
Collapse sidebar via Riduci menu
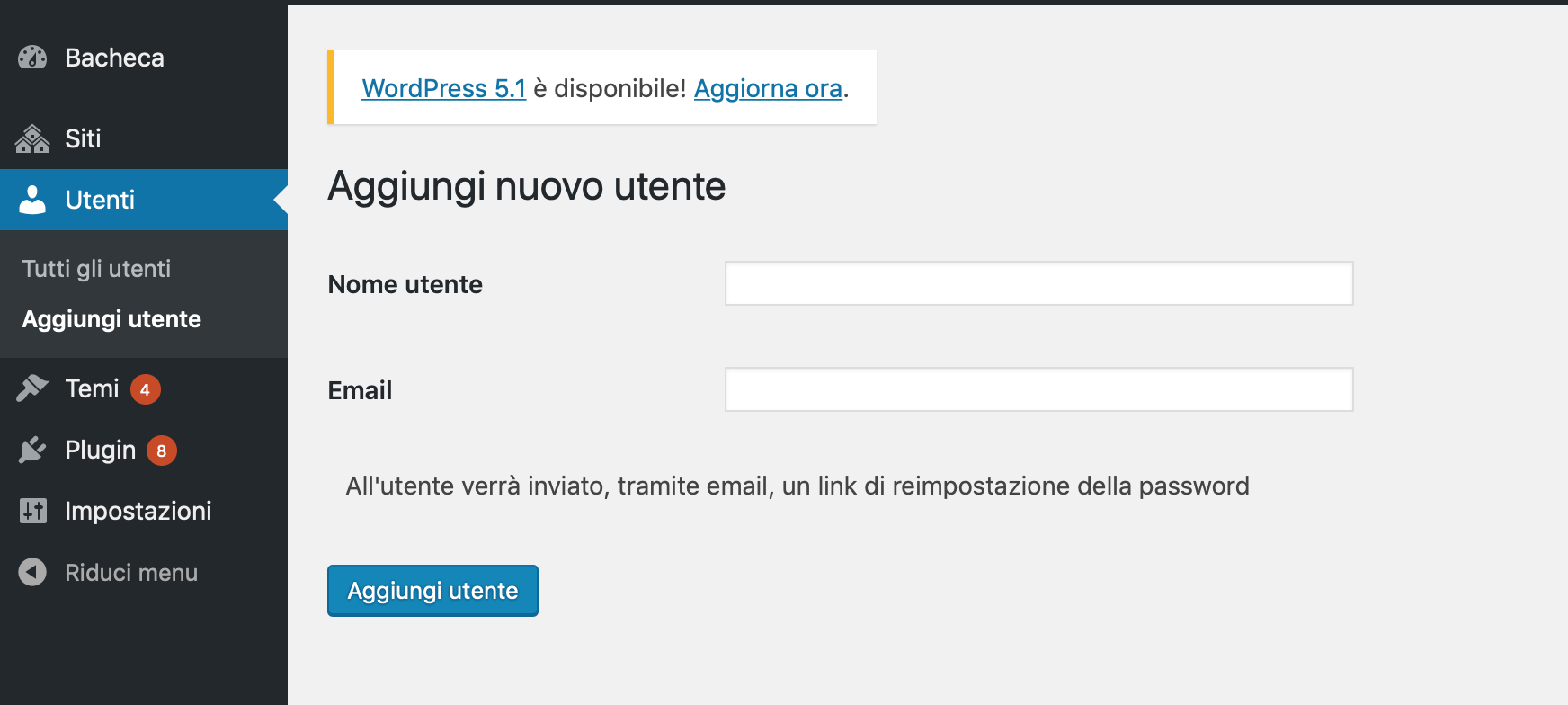point(144,572)
